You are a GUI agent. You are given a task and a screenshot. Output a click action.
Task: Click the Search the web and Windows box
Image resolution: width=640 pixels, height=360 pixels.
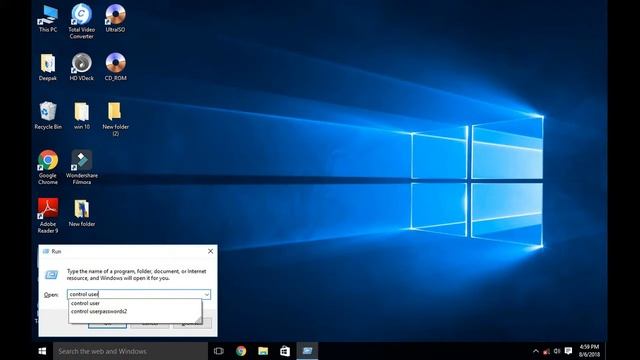pos(130,351)
